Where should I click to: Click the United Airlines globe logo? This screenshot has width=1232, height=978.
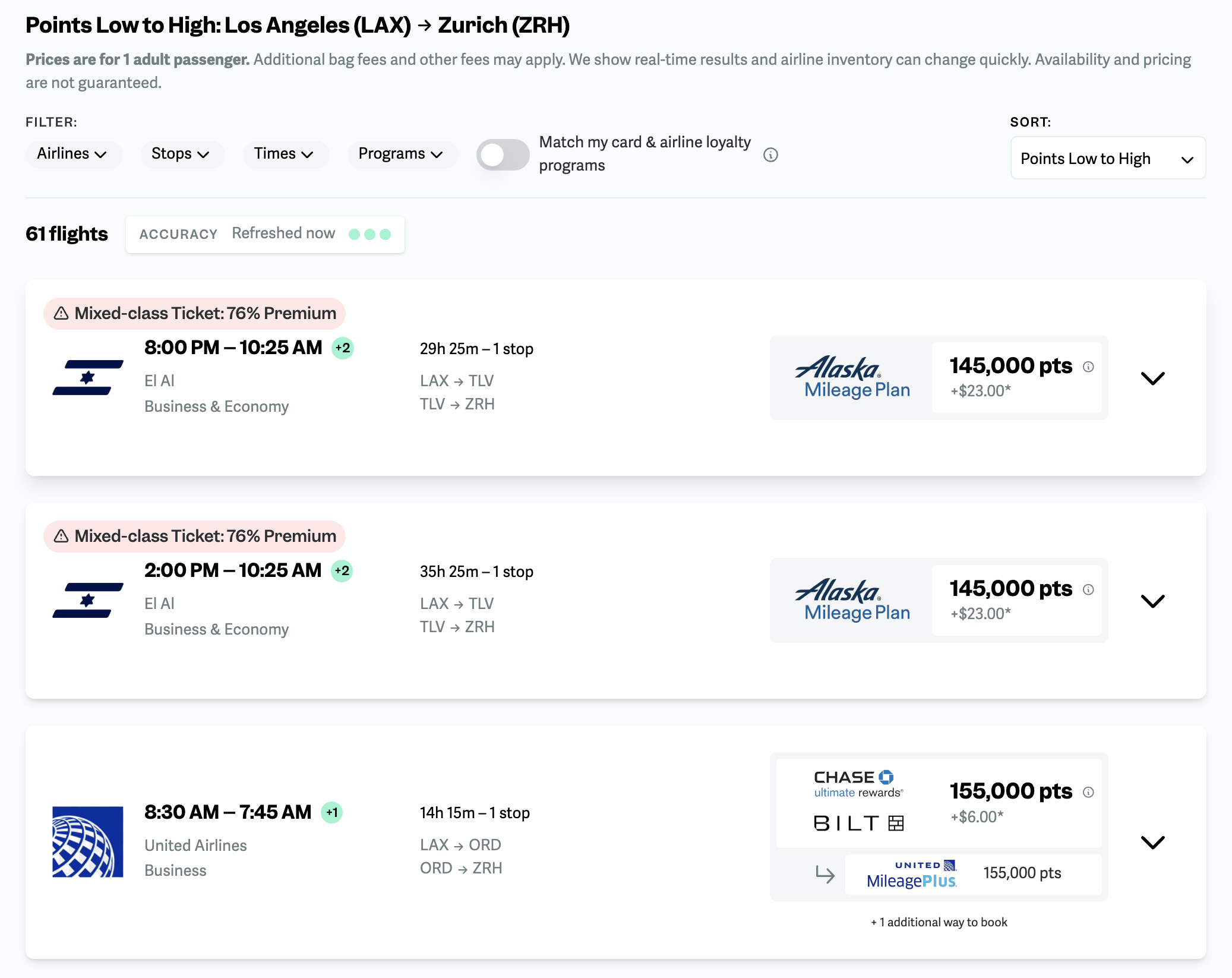click(x=88, y=841)
